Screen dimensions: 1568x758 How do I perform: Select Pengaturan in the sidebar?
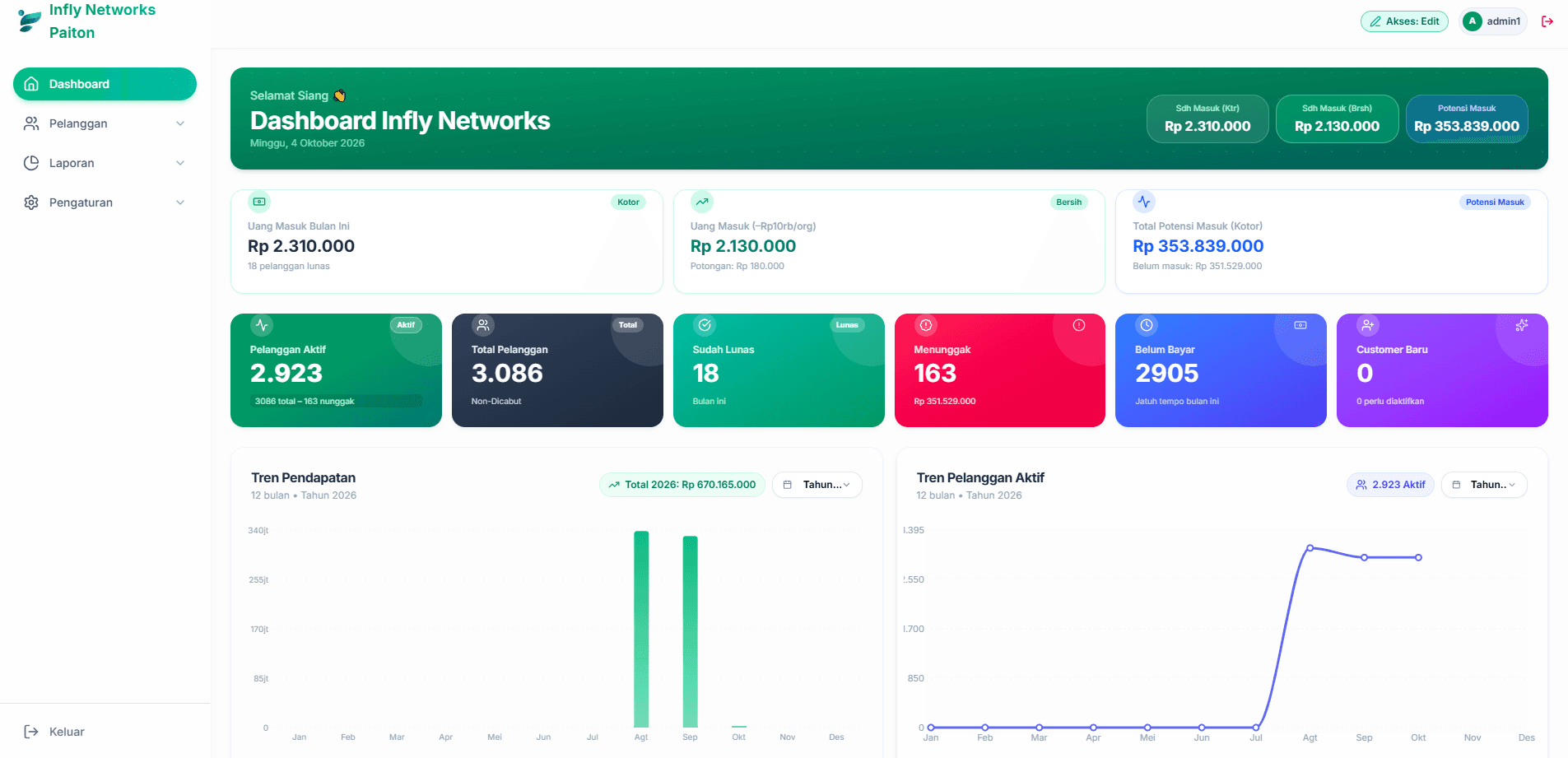(x=105, y=202)
